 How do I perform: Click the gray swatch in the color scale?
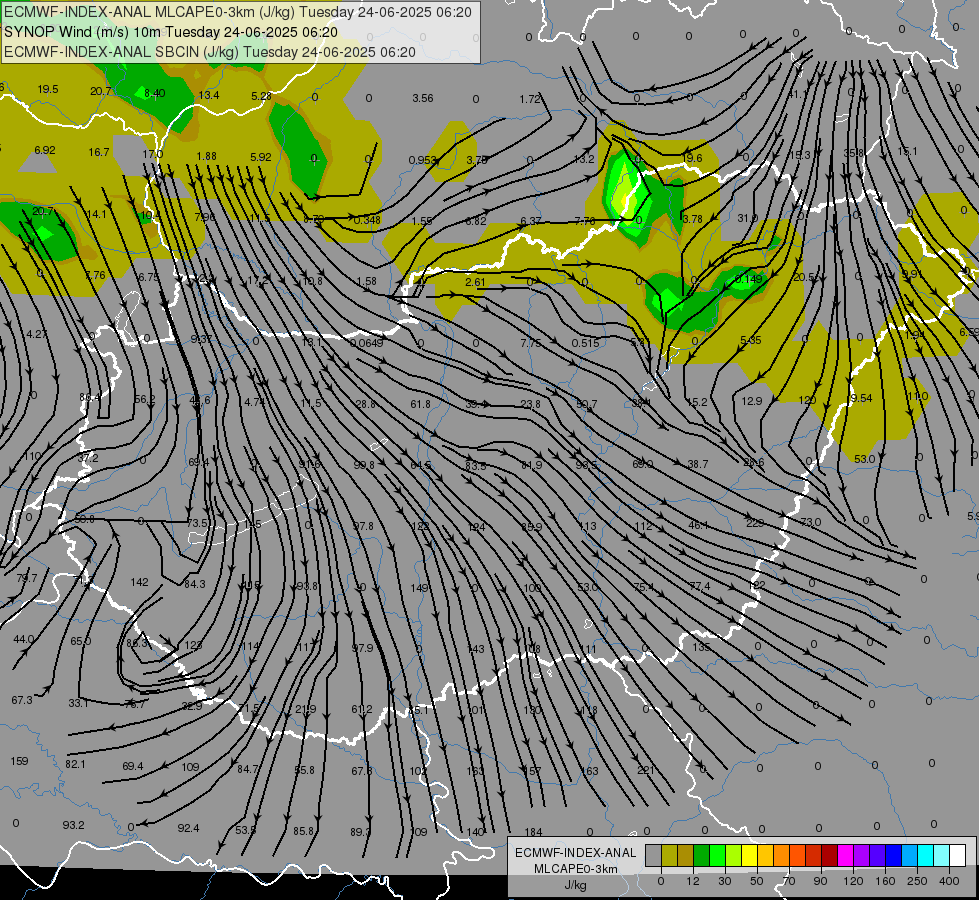pos(653,855)
